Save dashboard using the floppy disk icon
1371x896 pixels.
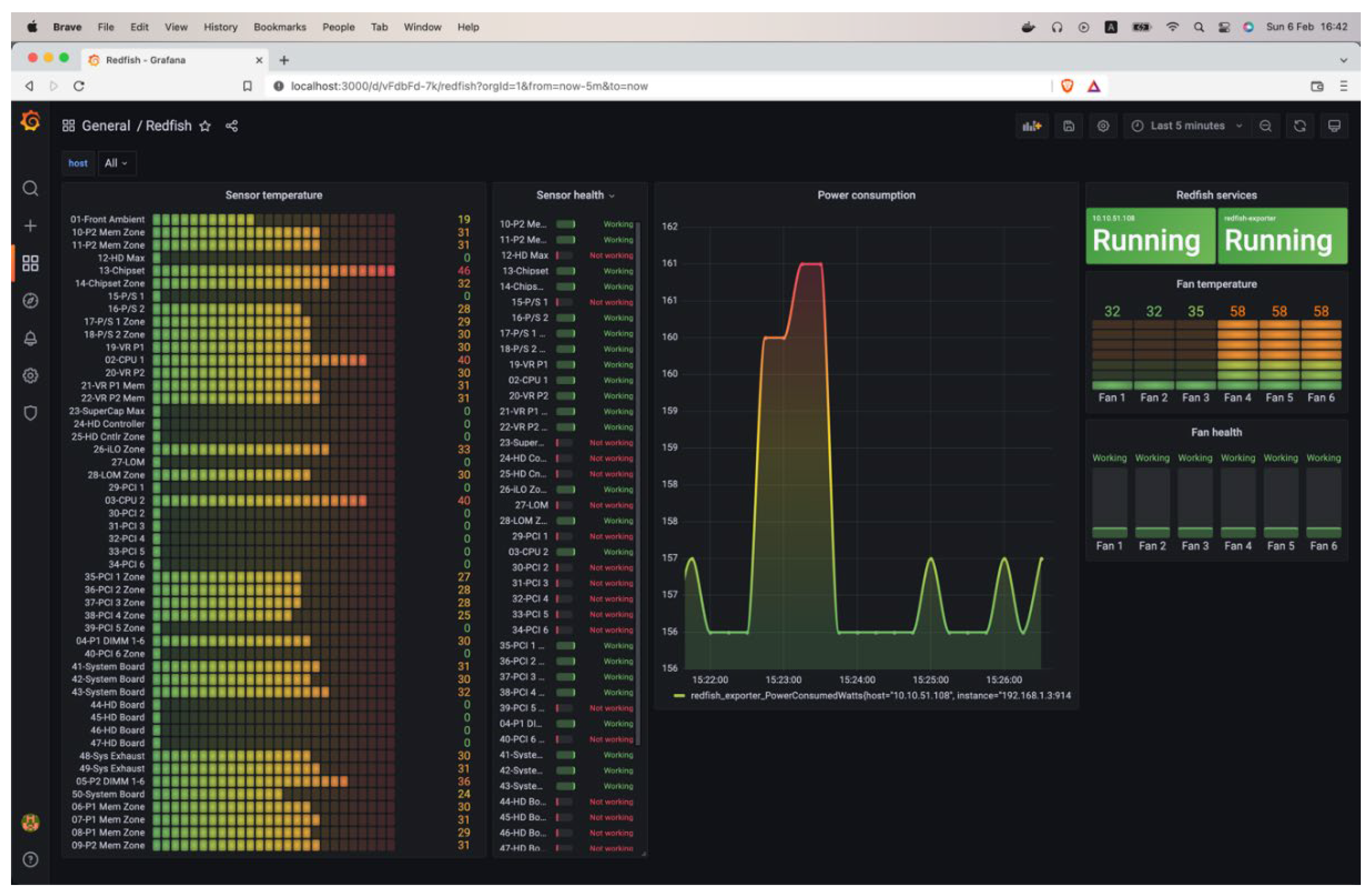click(1069, 126)
